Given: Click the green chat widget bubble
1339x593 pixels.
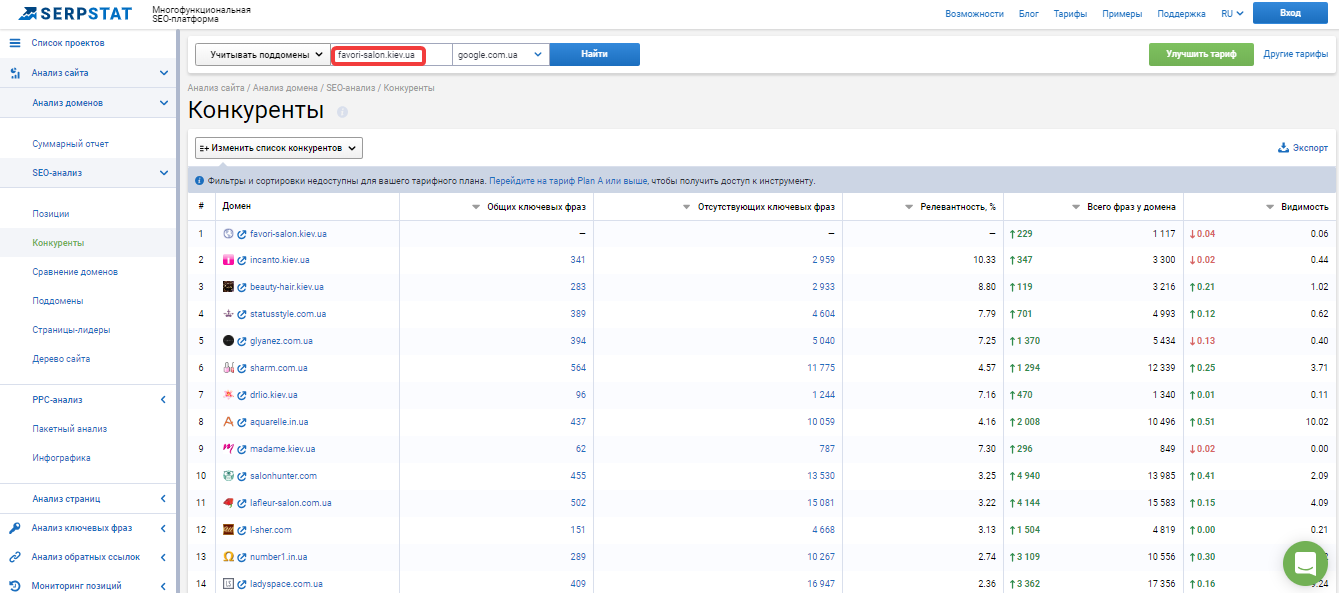Looking at the screenshot, I should tap(1305, 563).
